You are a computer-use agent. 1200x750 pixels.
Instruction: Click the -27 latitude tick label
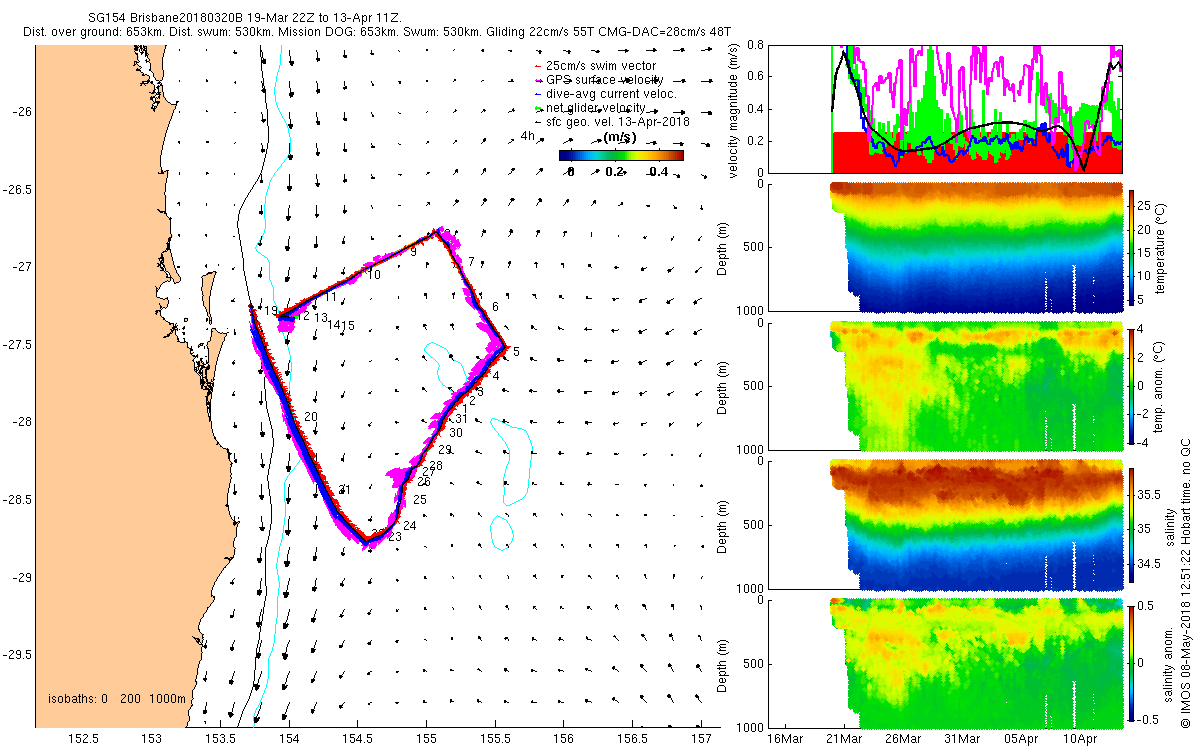click(x=21, y=267)
